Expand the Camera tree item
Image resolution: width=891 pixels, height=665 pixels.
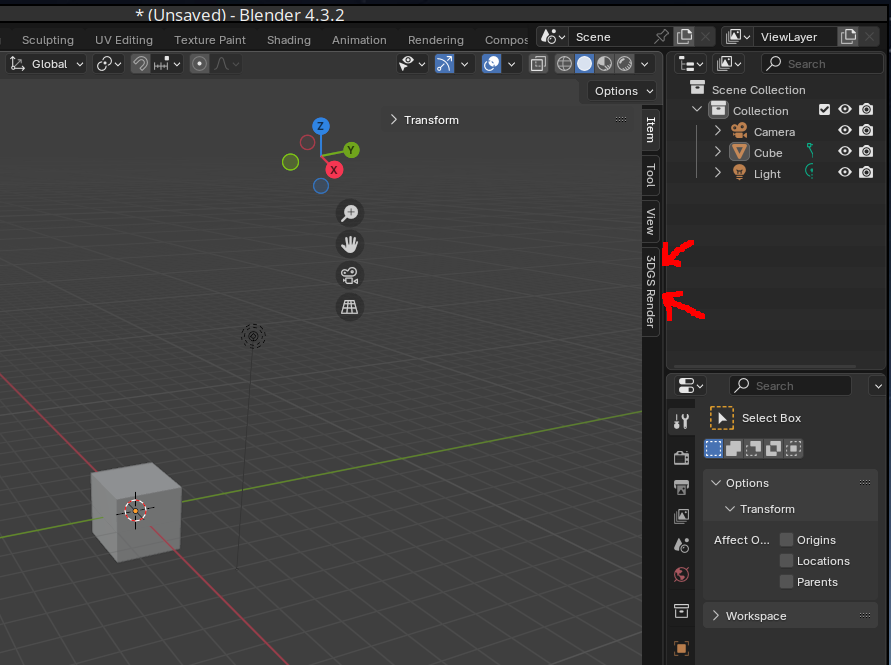717,131
